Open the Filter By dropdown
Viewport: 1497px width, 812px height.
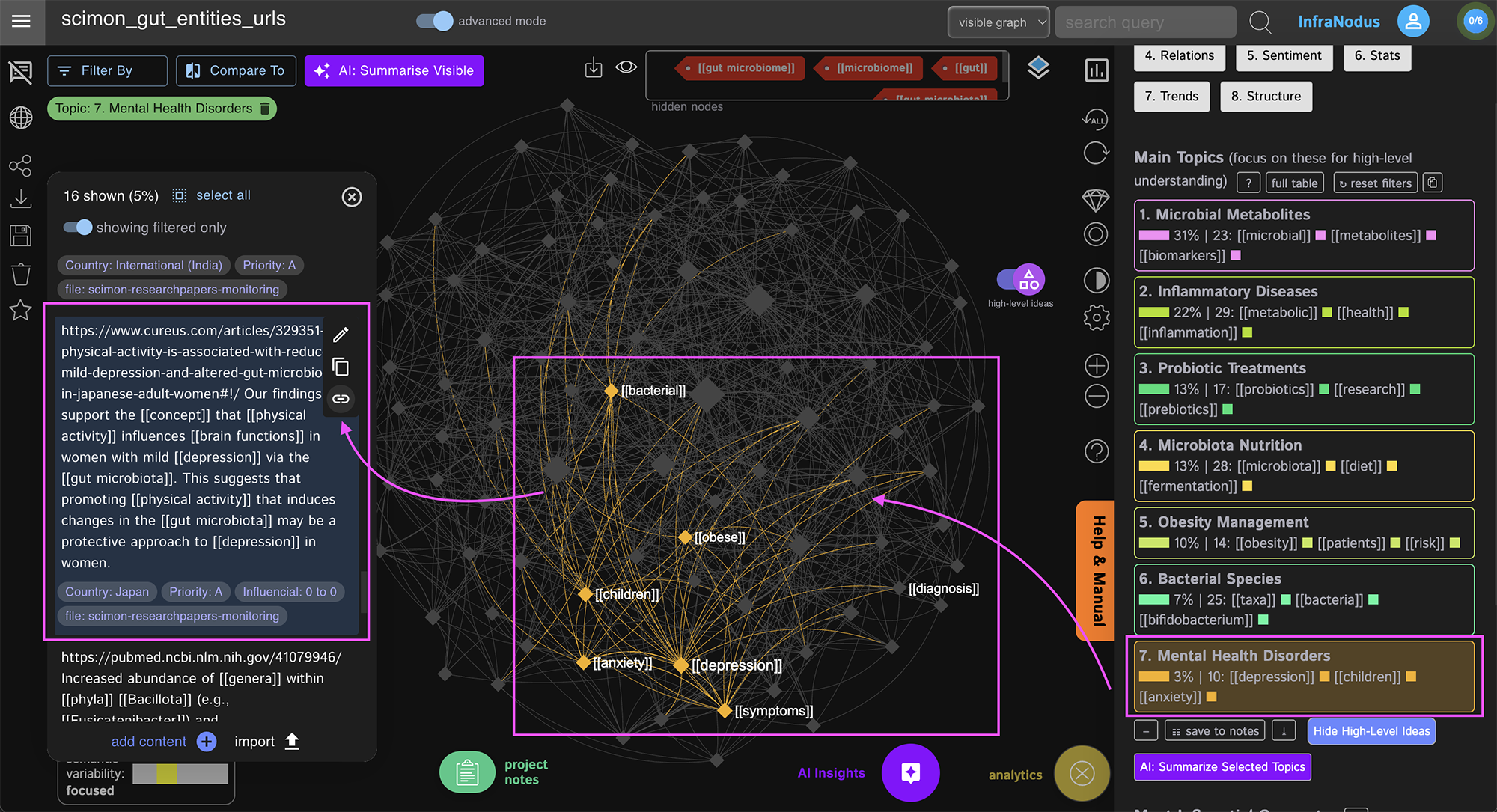tap(107, 70)
